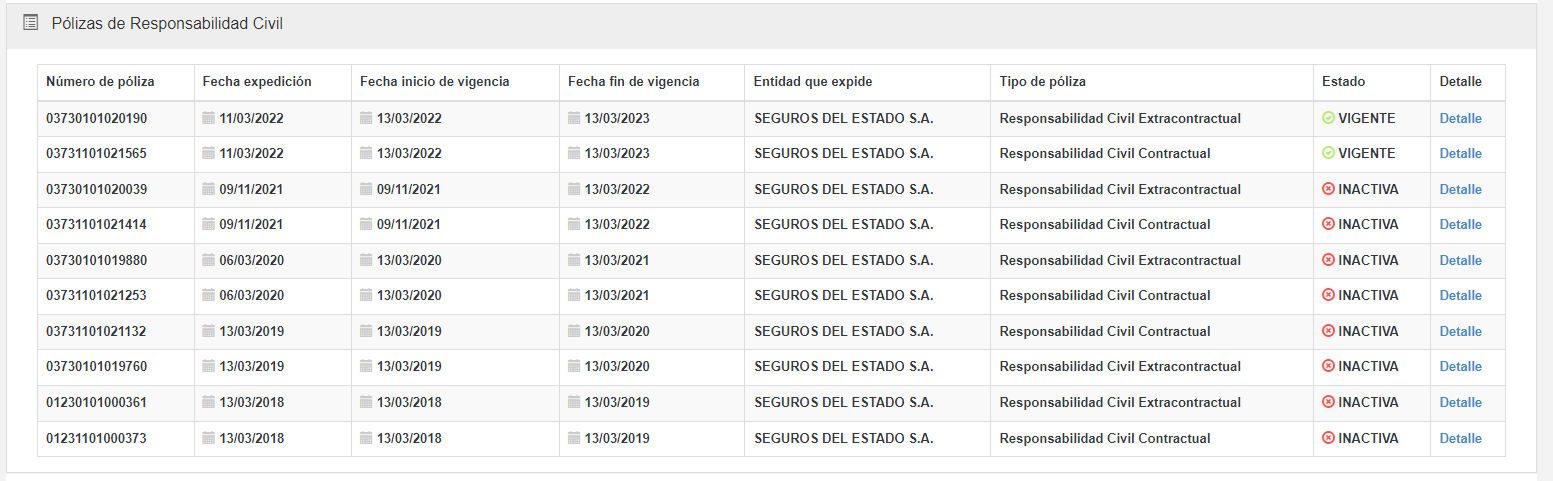Open Detalle for policy 03731101021565
Screen dimensions: 1553x481
coord(1460,154)
